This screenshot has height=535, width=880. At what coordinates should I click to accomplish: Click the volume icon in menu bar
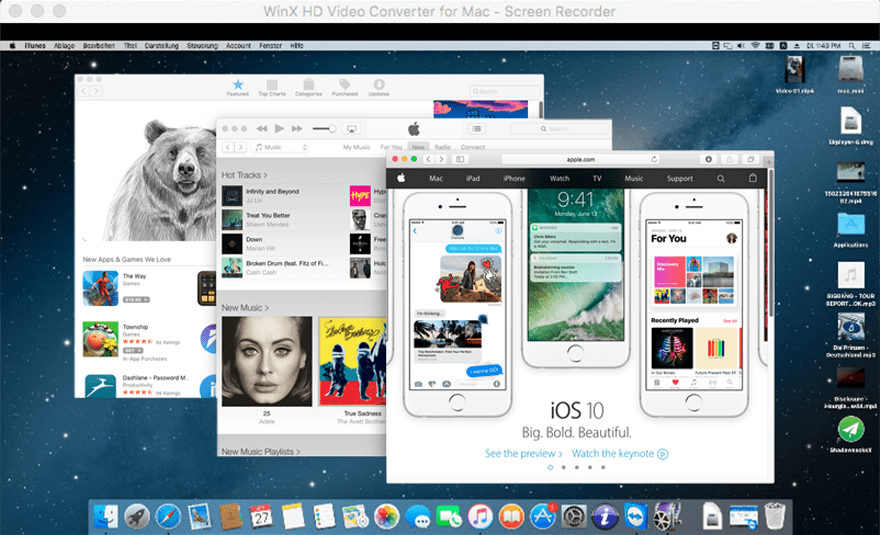741,45
